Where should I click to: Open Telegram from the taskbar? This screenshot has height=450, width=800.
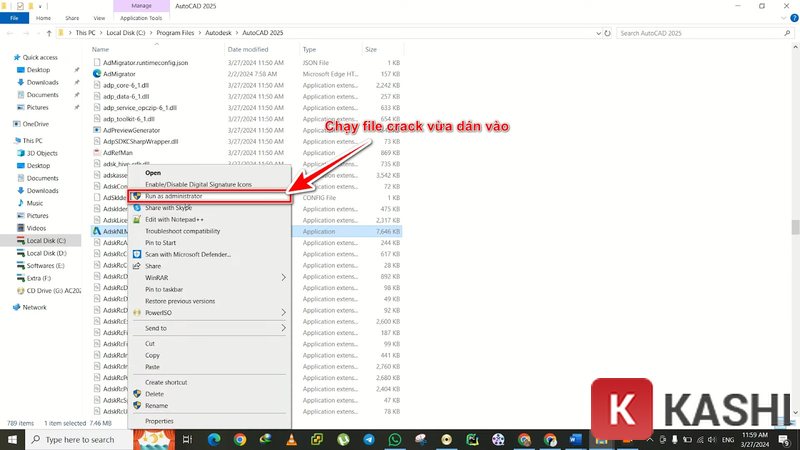pos(369,439)
